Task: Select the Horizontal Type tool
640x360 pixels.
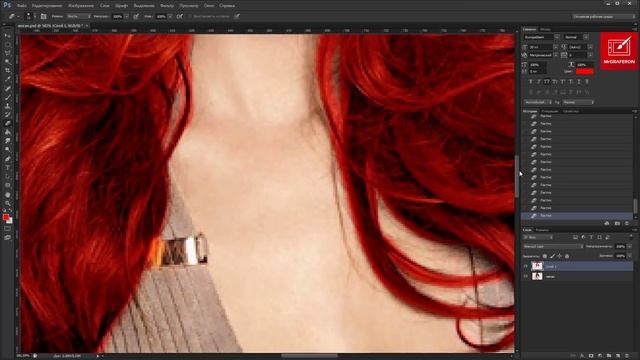Action: pyautogui.click(x=7, y=168)
